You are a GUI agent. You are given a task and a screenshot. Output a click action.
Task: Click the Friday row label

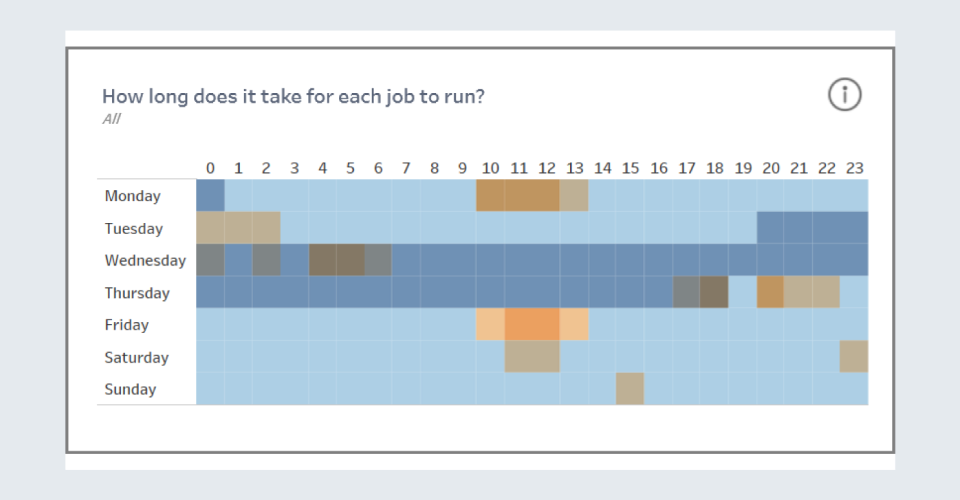point(126,325)
